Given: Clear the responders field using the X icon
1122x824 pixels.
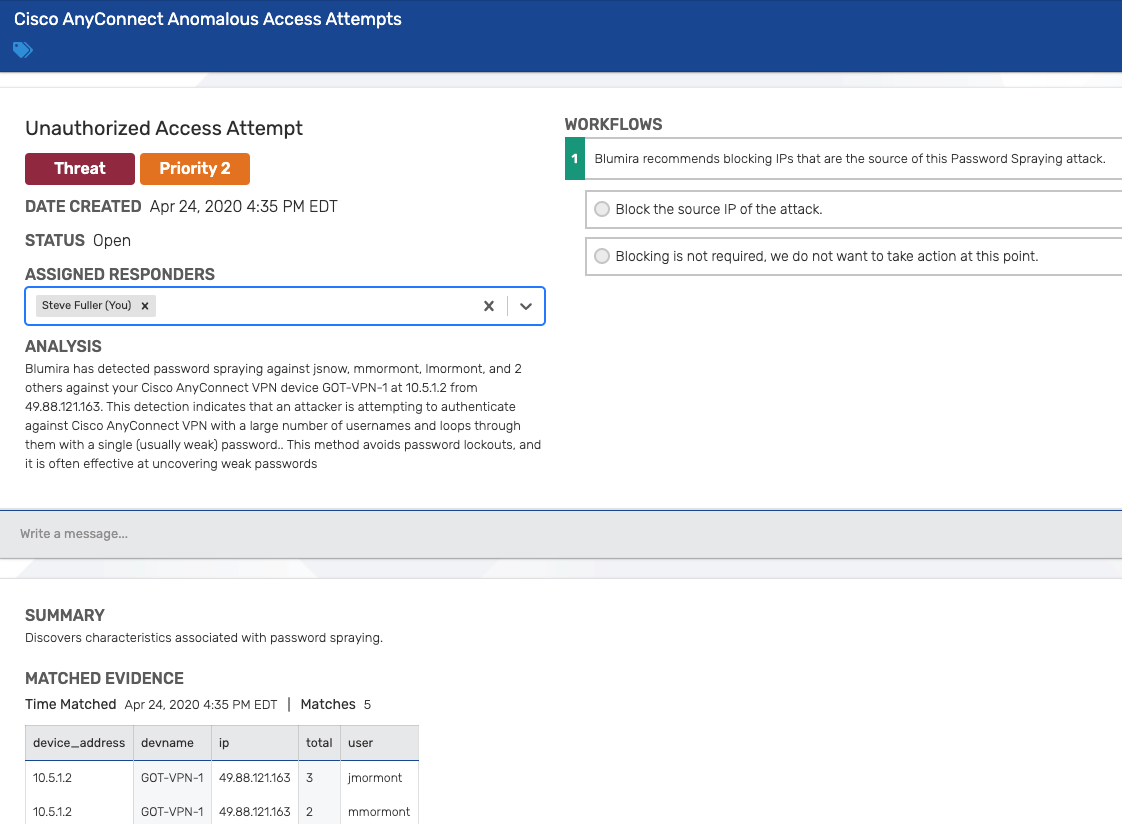Looking at the screenshot, I should pyautogui.click(x=488, y=306).
